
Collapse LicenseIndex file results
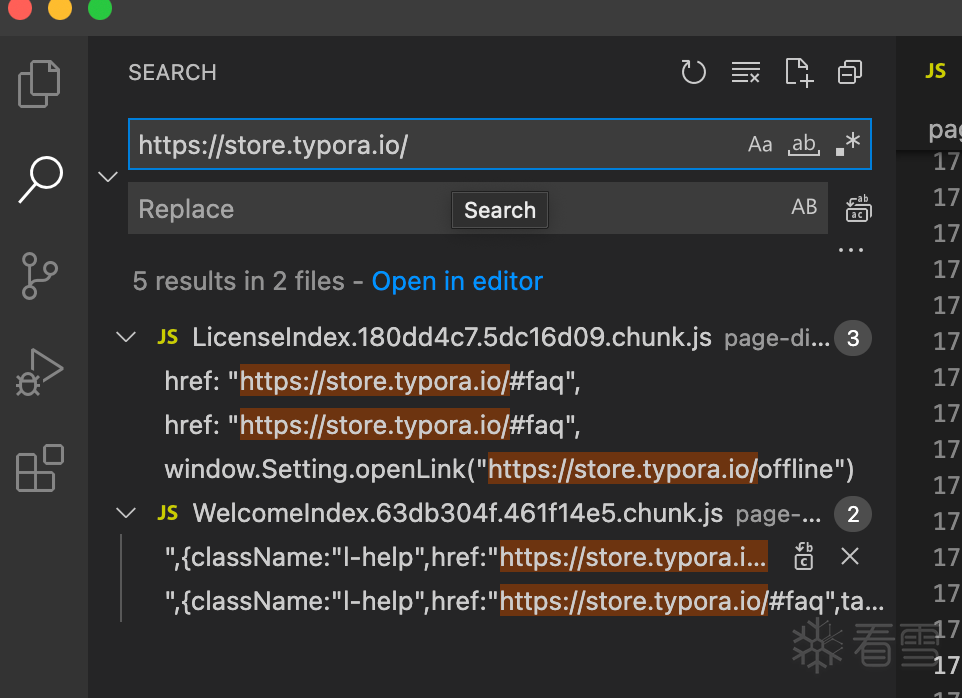[126, 337]
